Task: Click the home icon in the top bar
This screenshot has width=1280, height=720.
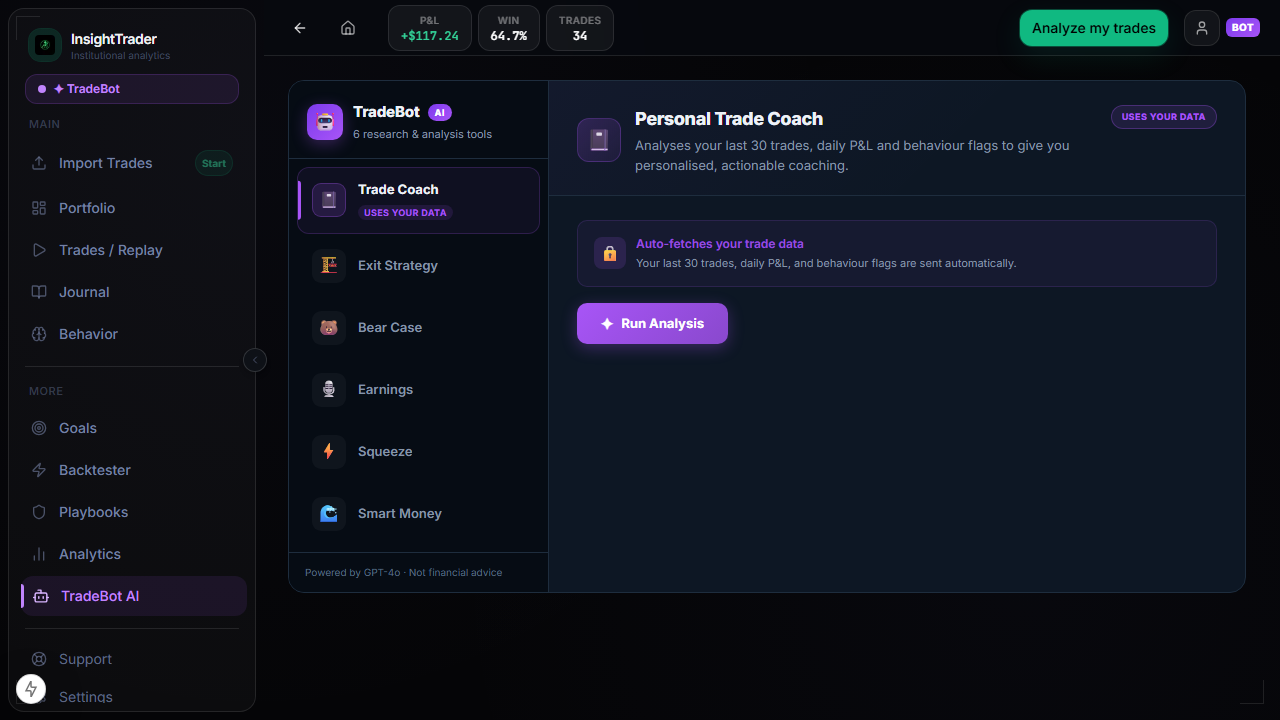Action: click(x=347, y=28)
